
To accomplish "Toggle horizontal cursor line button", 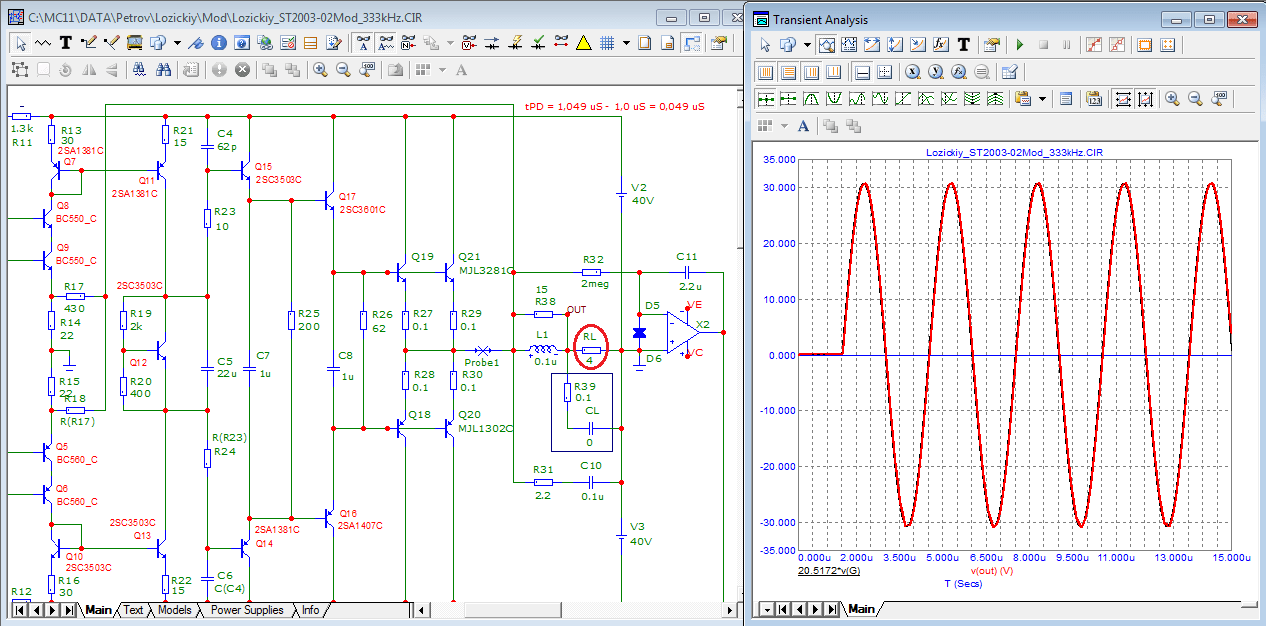I will [862, 72].
